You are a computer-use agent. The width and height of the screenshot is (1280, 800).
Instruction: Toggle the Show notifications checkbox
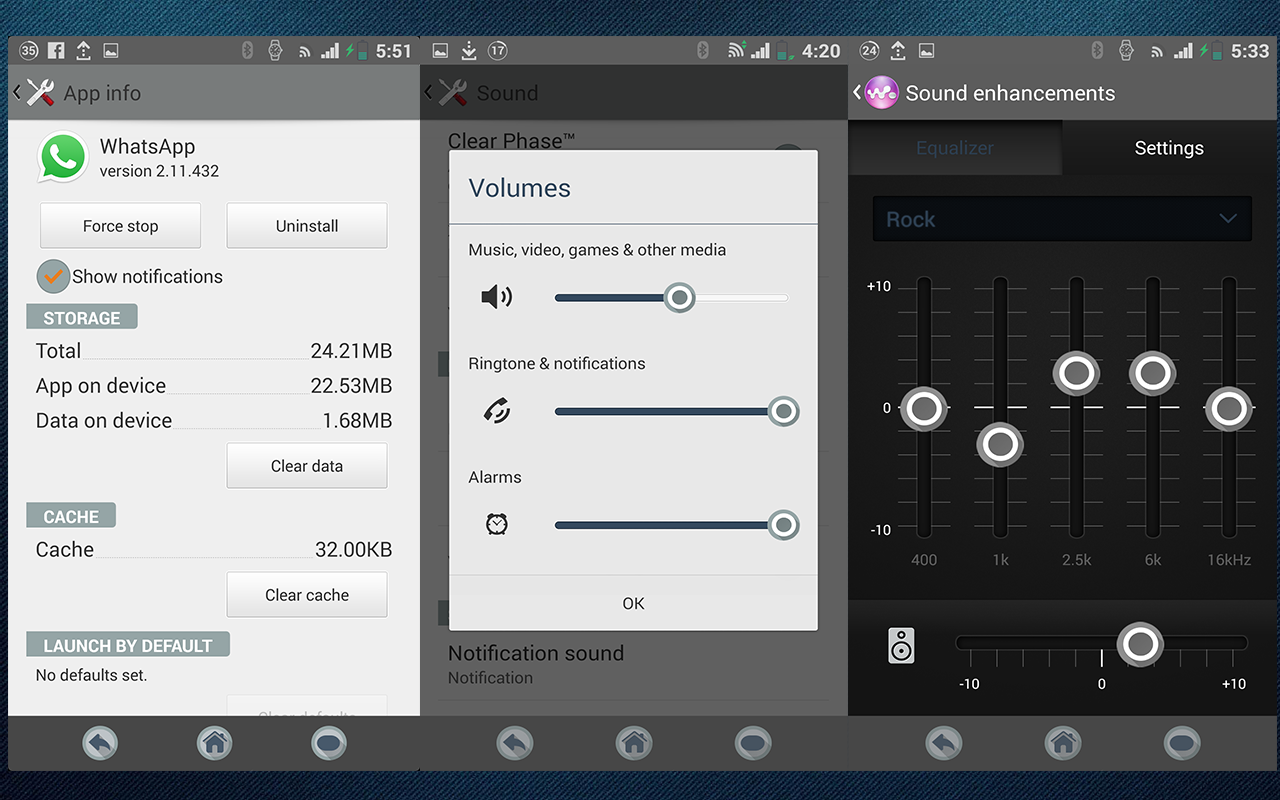point(53,277)
